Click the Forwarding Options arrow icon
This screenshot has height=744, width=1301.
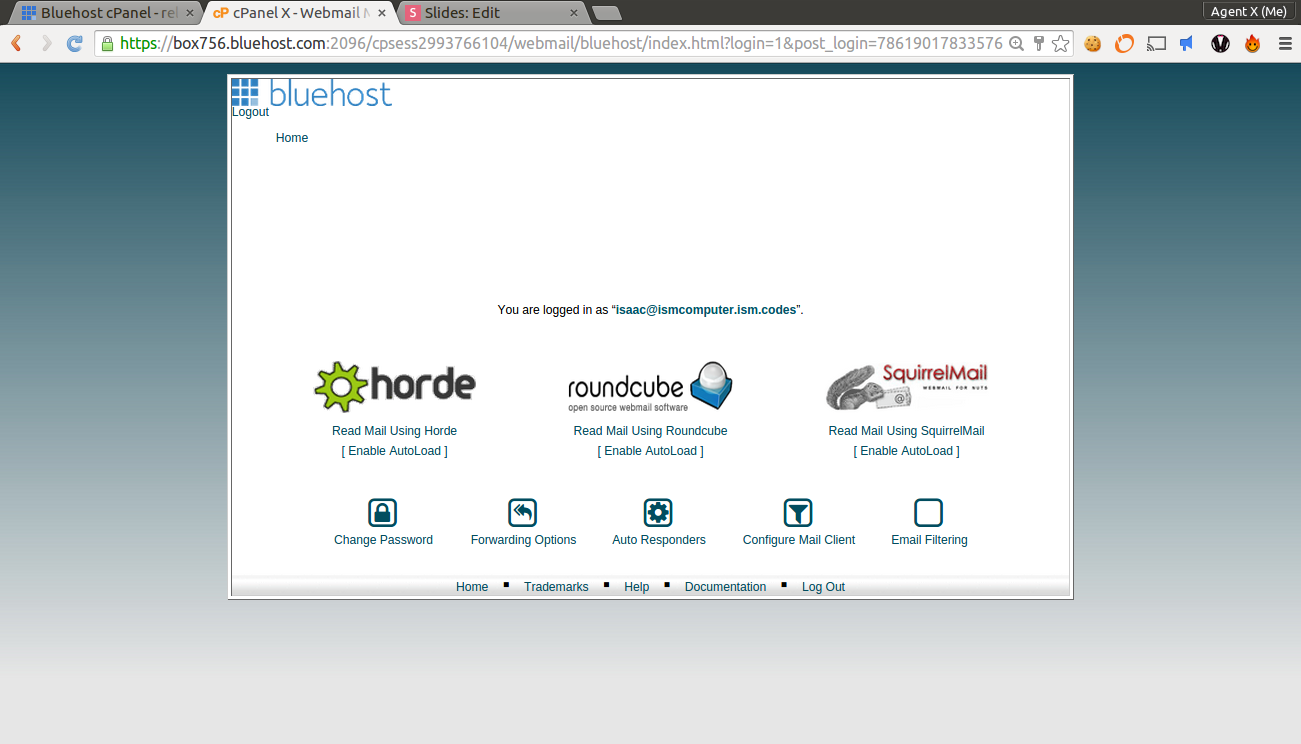click(x=523, y=513)
